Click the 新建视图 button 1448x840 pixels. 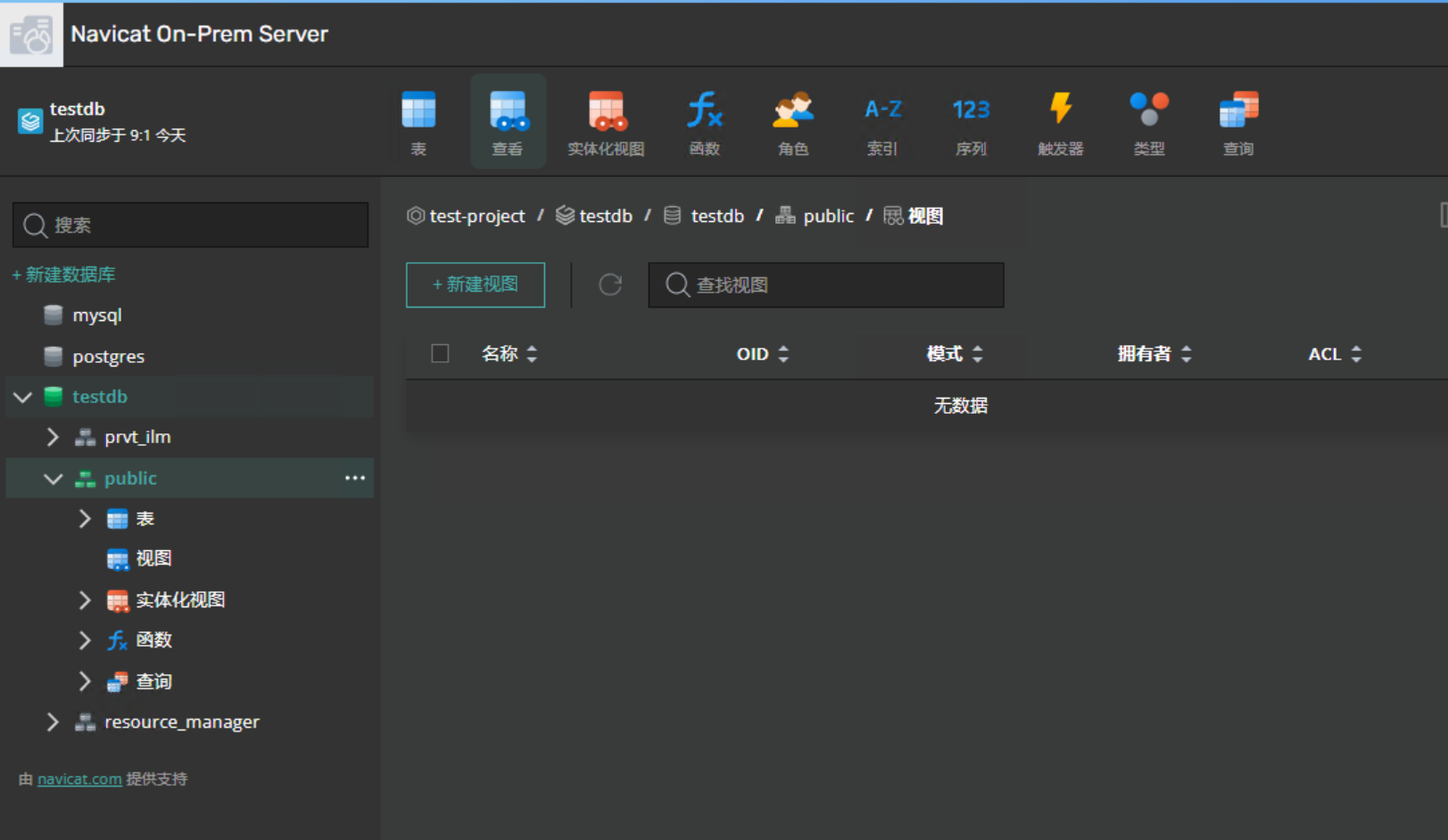(x=476, y=284)
